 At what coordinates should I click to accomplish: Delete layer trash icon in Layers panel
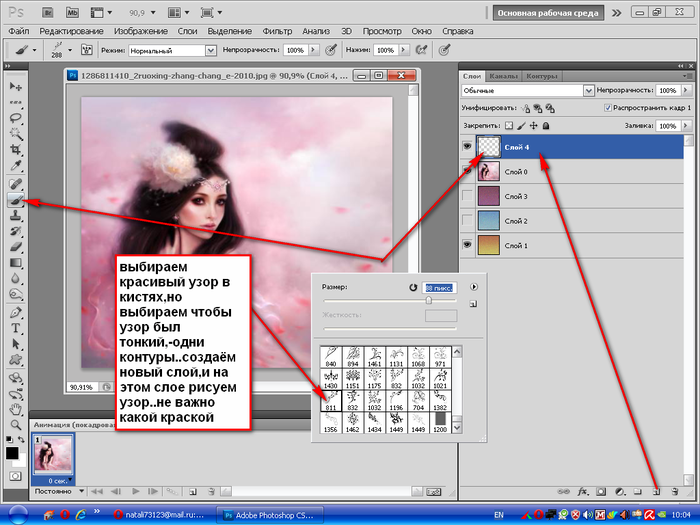tap(675, 492)
